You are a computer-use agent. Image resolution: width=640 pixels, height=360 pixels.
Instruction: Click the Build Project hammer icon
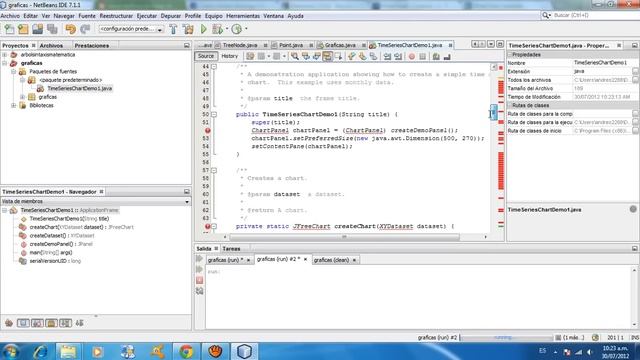[173, 29]
